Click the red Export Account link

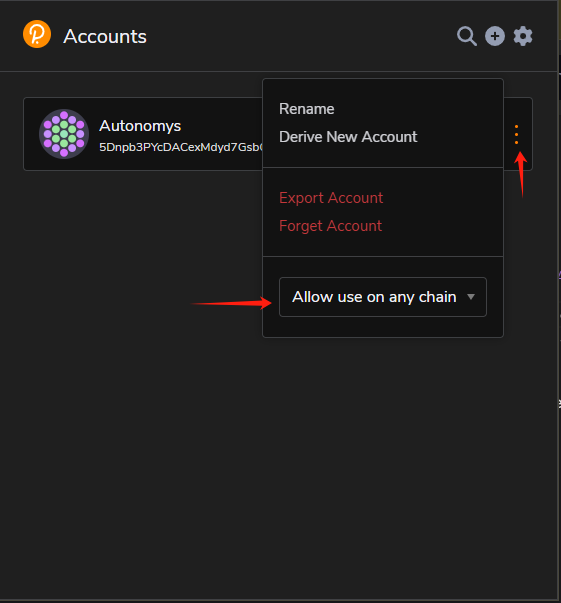pyautogui.click(x=331, y=198)
